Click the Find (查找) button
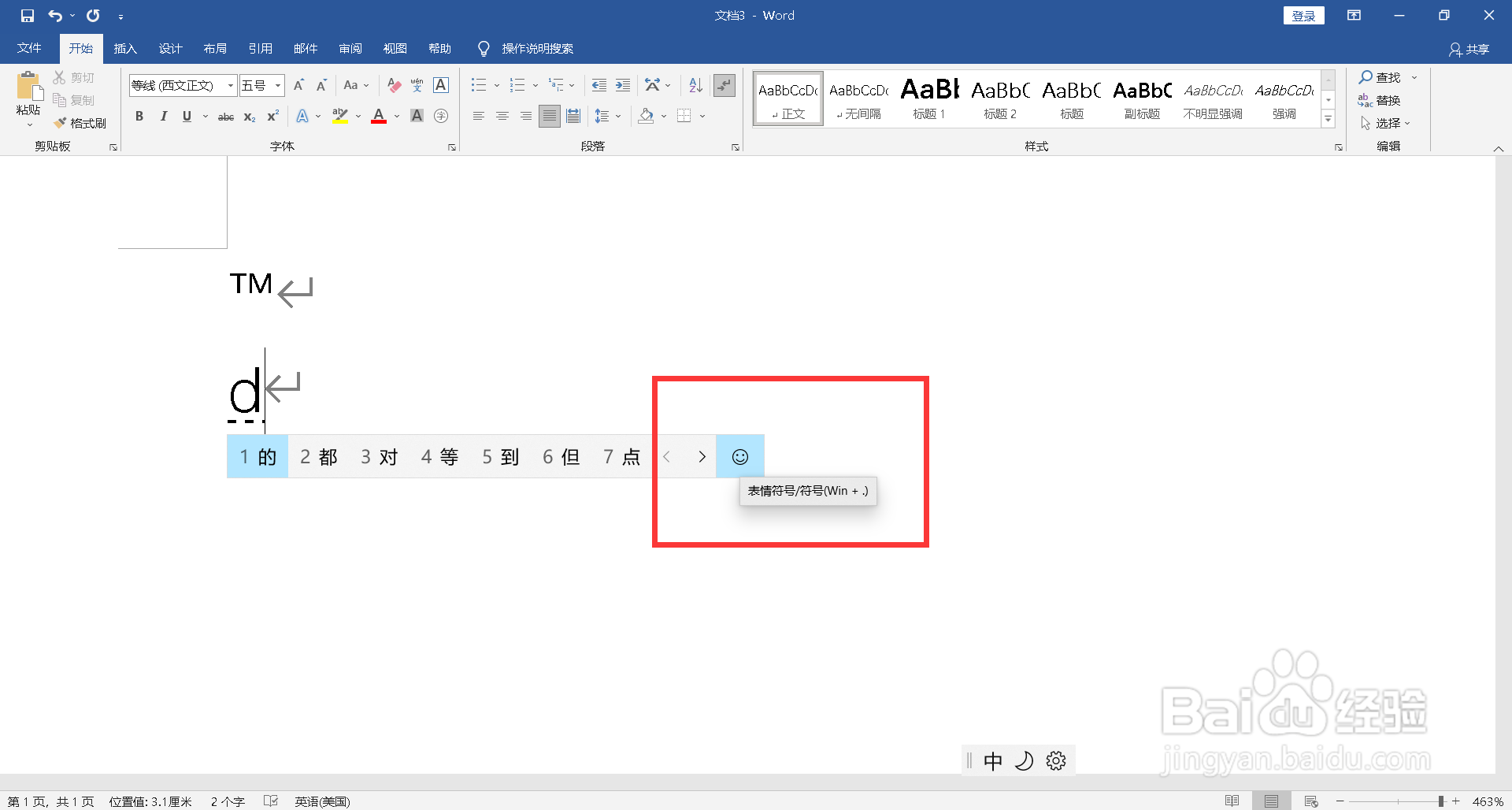 pyautogui.click(x=1380, y=77)
